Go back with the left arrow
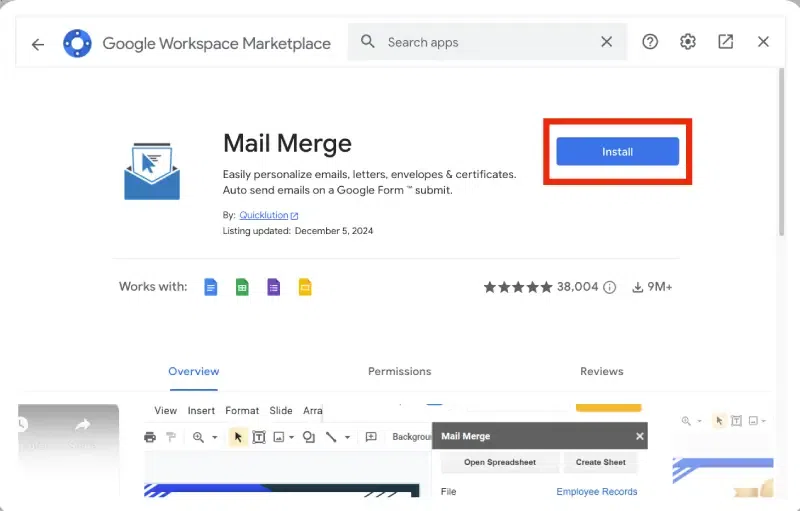The image size is (800, 511). point(38,44)
